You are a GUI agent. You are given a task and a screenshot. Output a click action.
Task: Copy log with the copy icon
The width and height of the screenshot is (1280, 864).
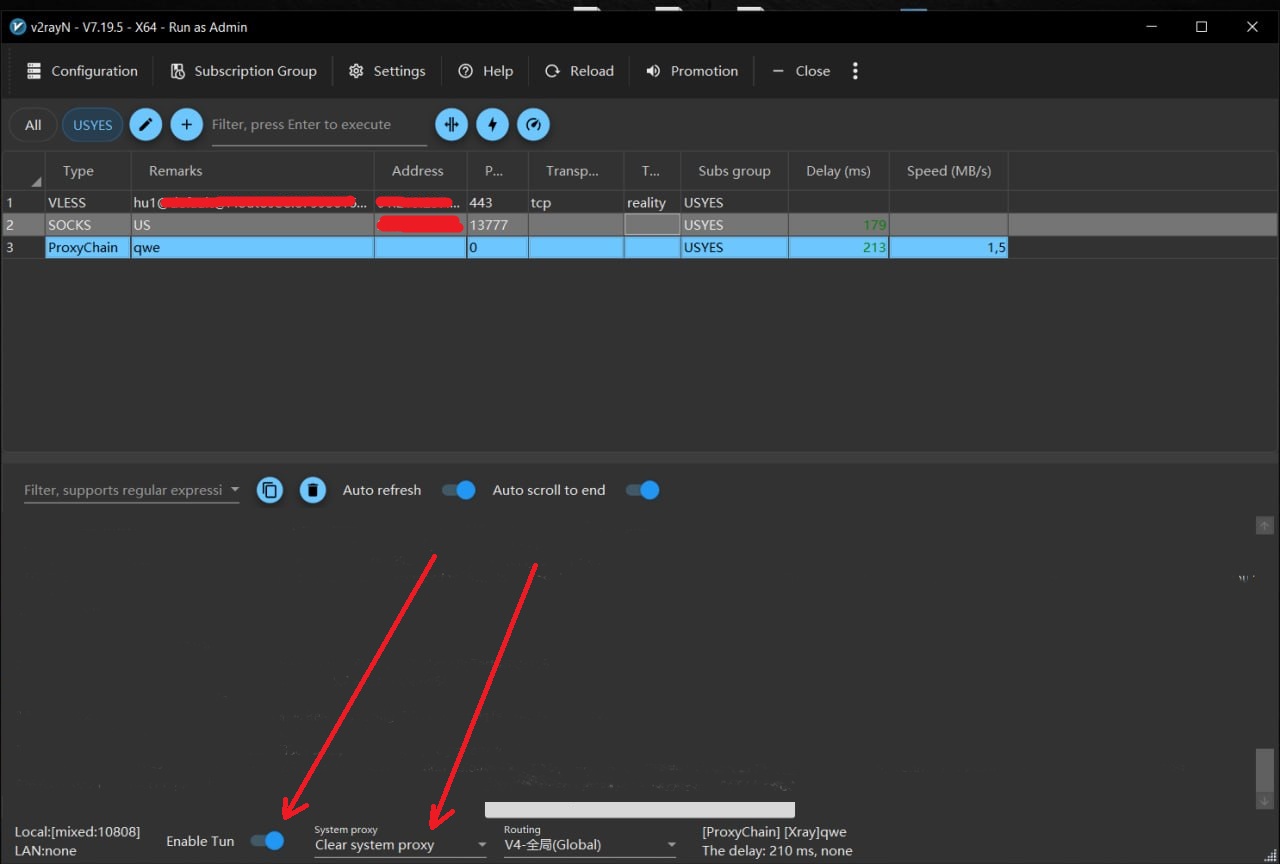pyautogui.click(x=270, y=490)
